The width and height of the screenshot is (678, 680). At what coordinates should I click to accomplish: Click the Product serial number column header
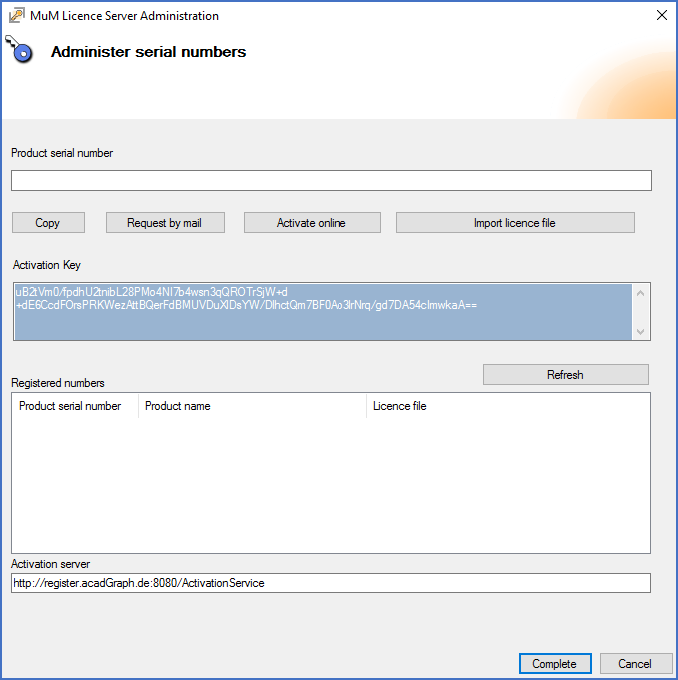coord(75,406)
